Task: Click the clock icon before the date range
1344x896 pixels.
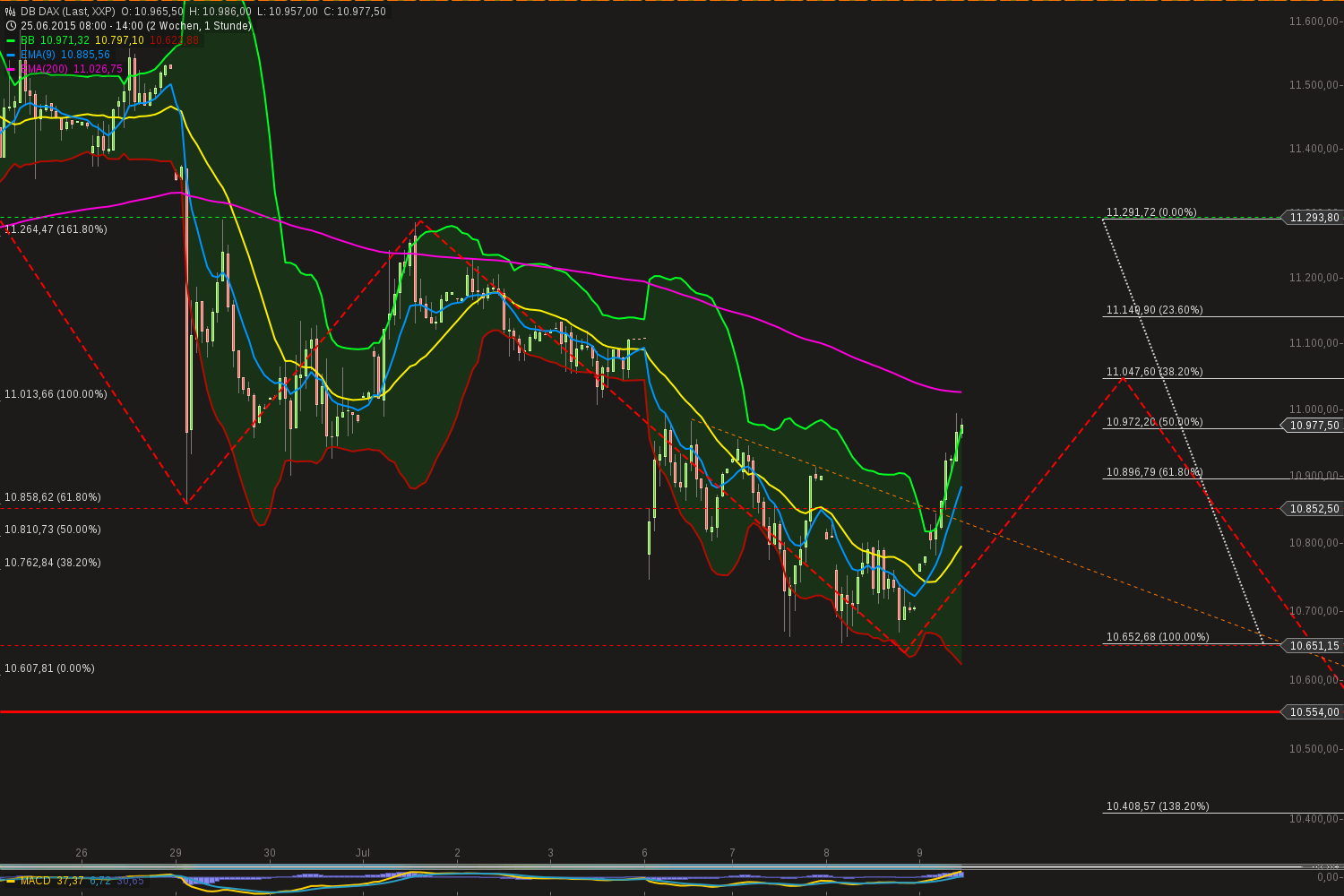Action: coord(11,26)
